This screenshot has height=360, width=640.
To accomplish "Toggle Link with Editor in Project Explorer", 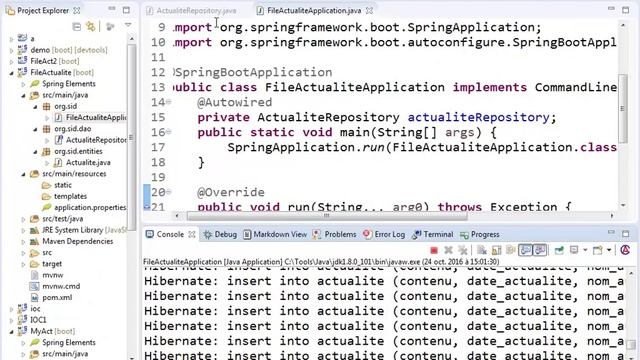I will pyautogui.click(x=91, y=27).
